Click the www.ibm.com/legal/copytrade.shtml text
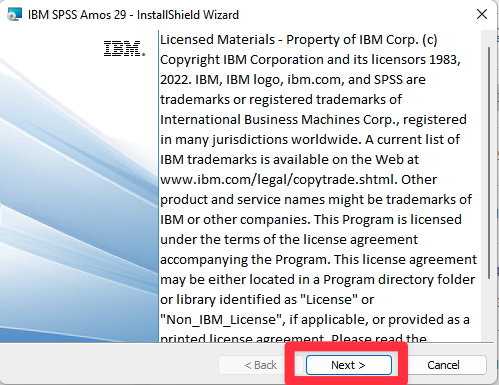The height and width of the screenshot is (385, 499). 277,180
